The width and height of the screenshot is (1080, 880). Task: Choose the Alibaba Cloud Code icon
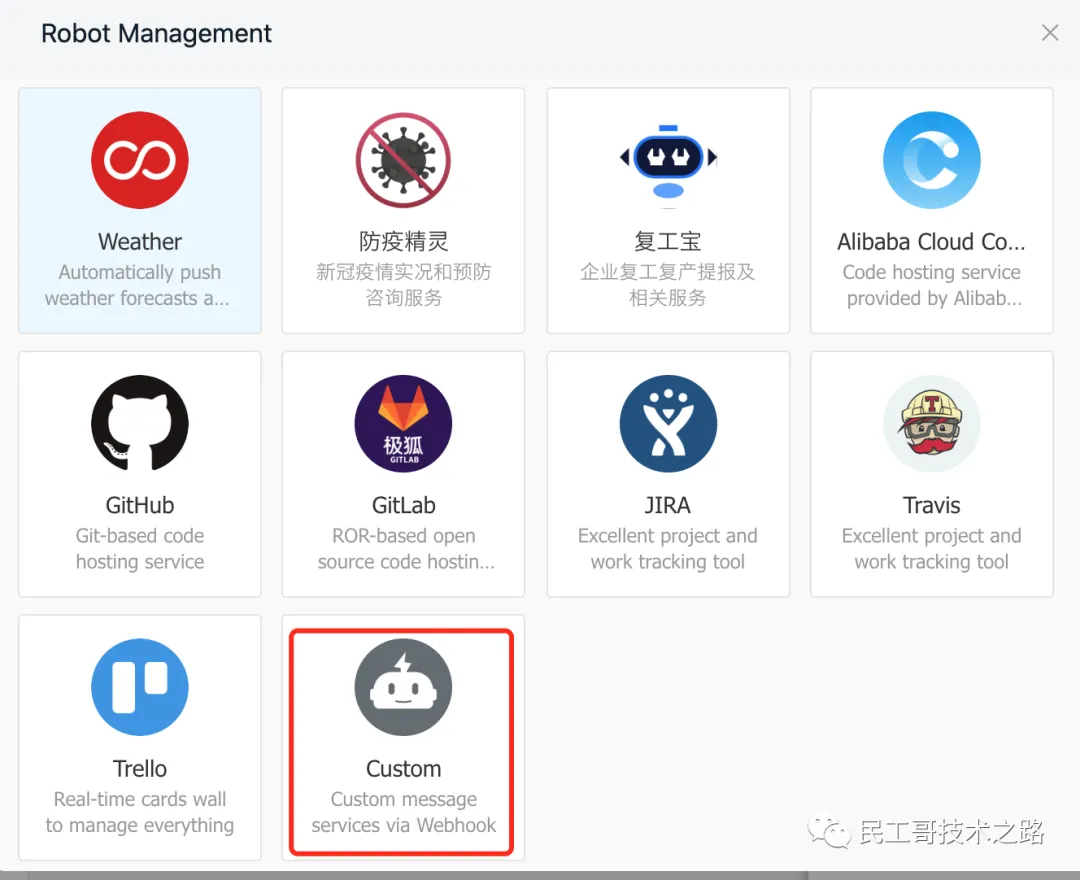coord(932,160)
